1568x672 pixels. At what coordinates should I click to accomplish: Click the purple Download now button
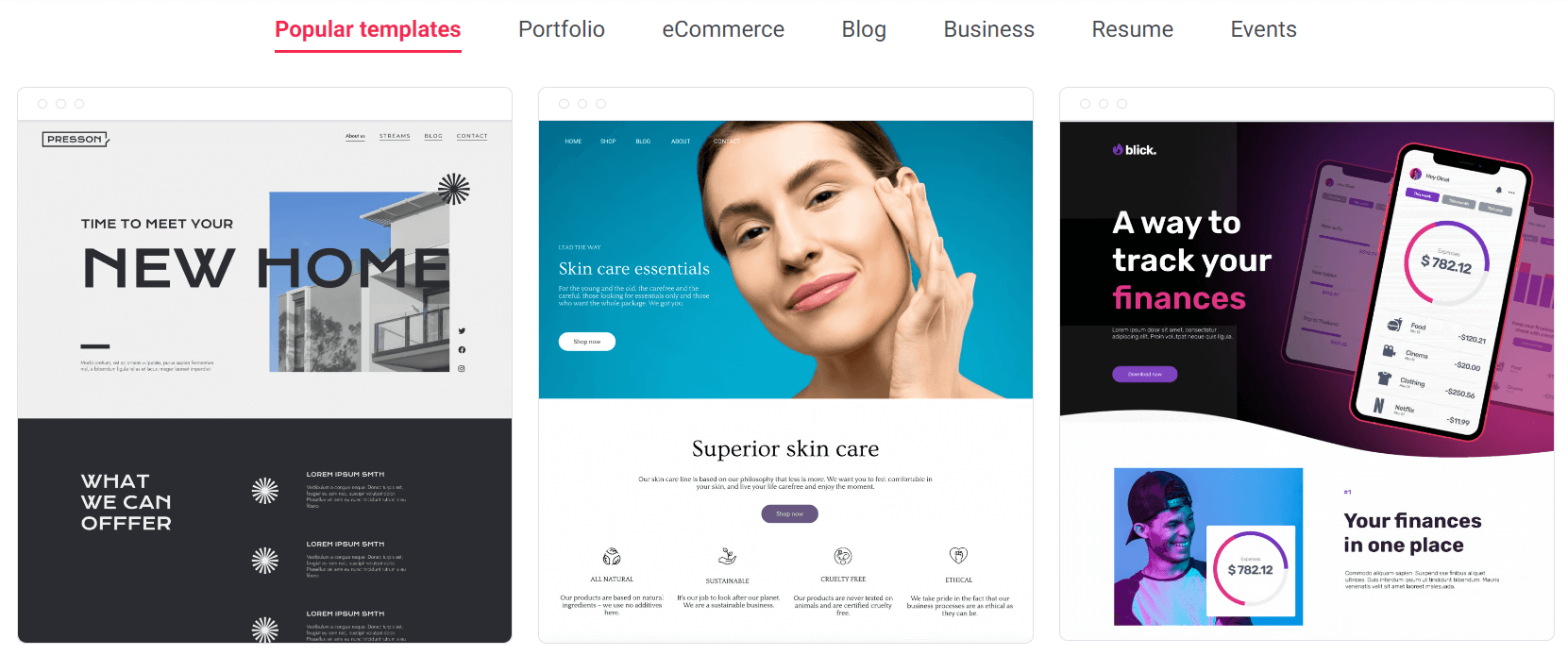(x=1145, y=374)
